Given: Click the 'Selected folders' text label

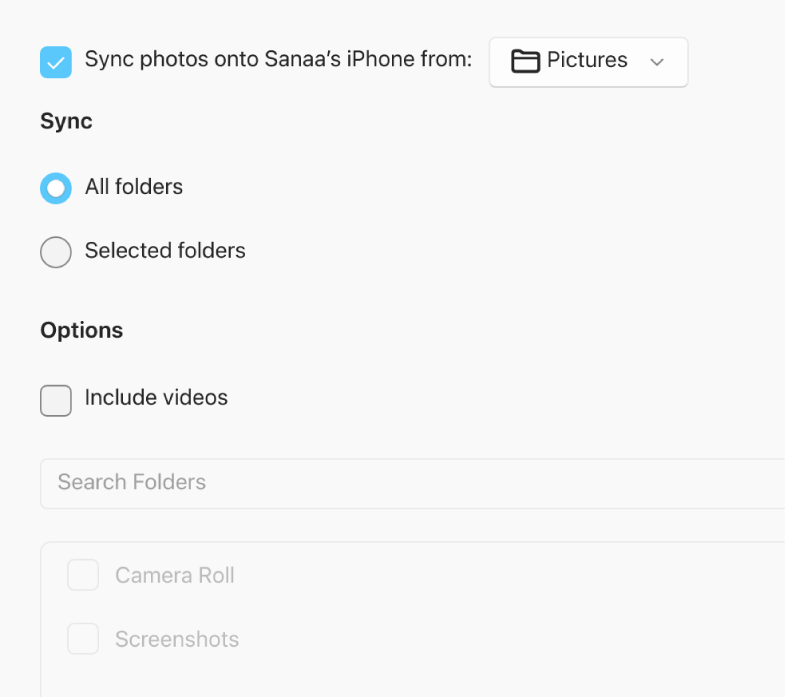Looking at the screenshot, I should [x=165, y=251].
